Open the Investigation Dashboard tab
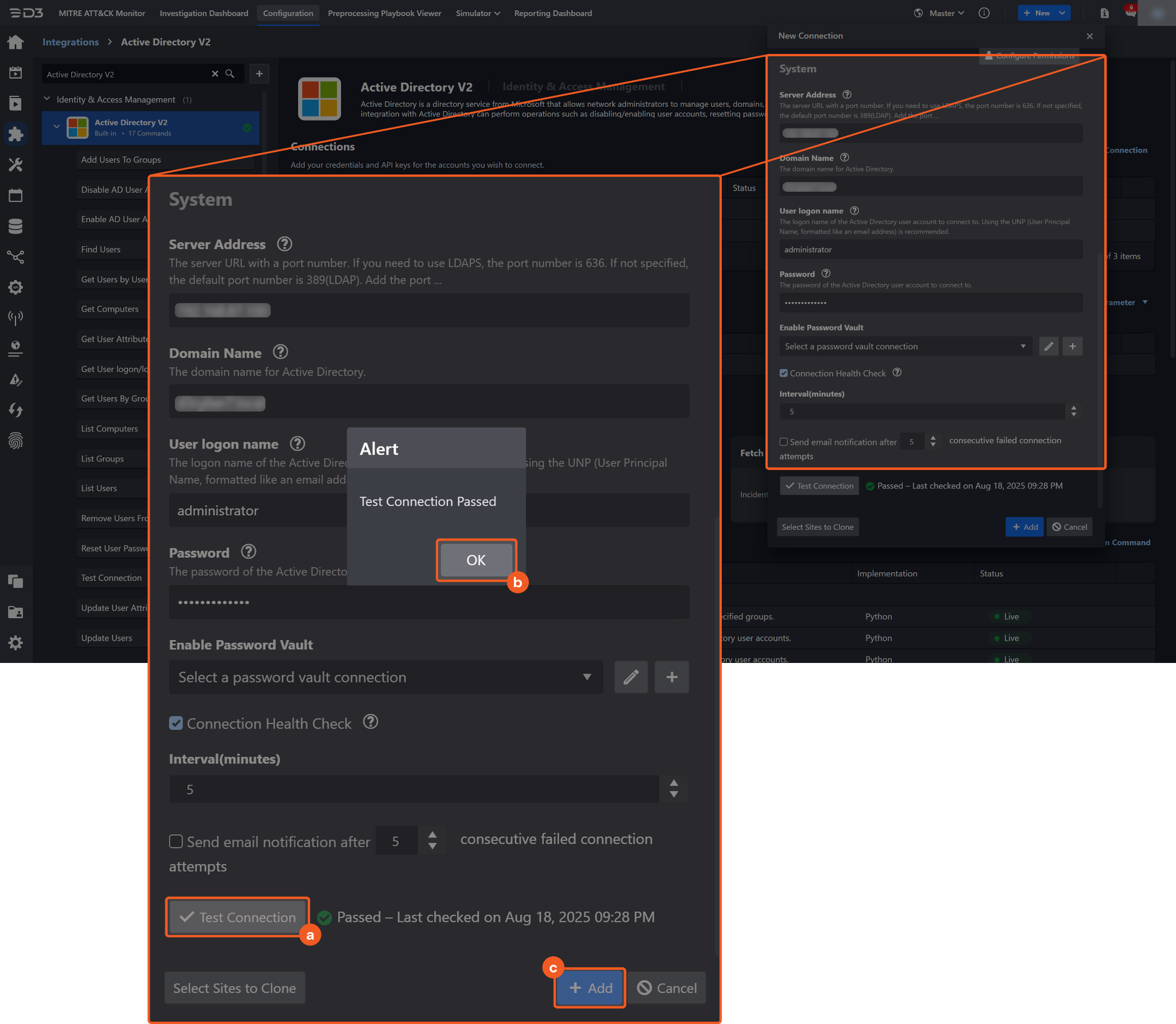 coord(204,13)
